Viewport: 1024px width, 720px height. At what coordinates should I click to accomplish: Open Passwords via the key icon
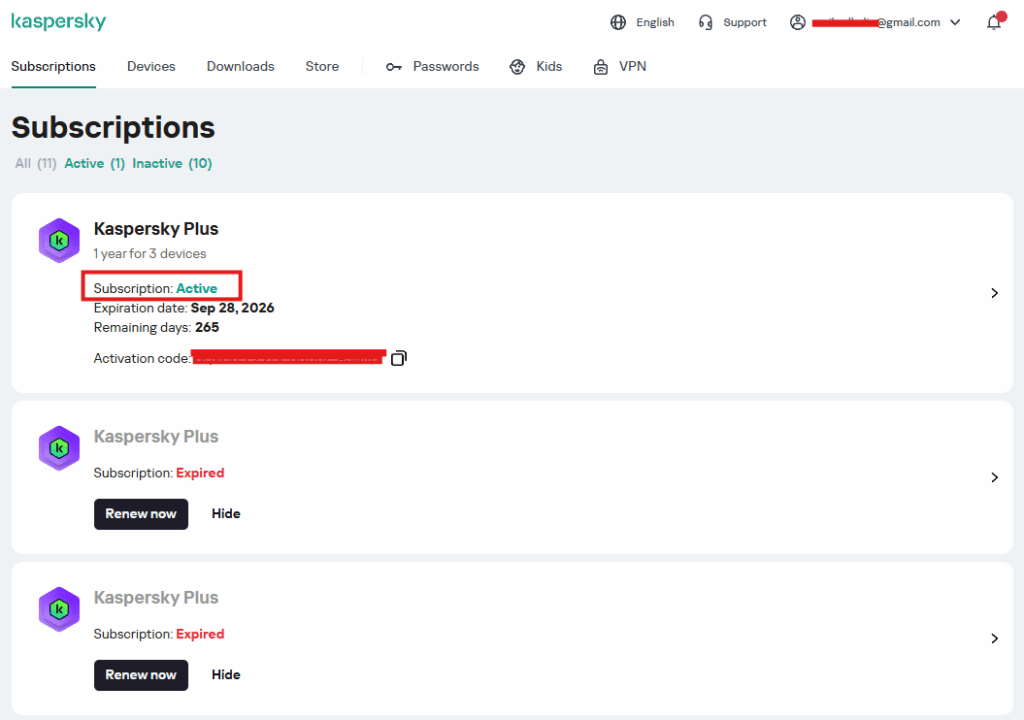pyautogui.click(x=394, y=67)
